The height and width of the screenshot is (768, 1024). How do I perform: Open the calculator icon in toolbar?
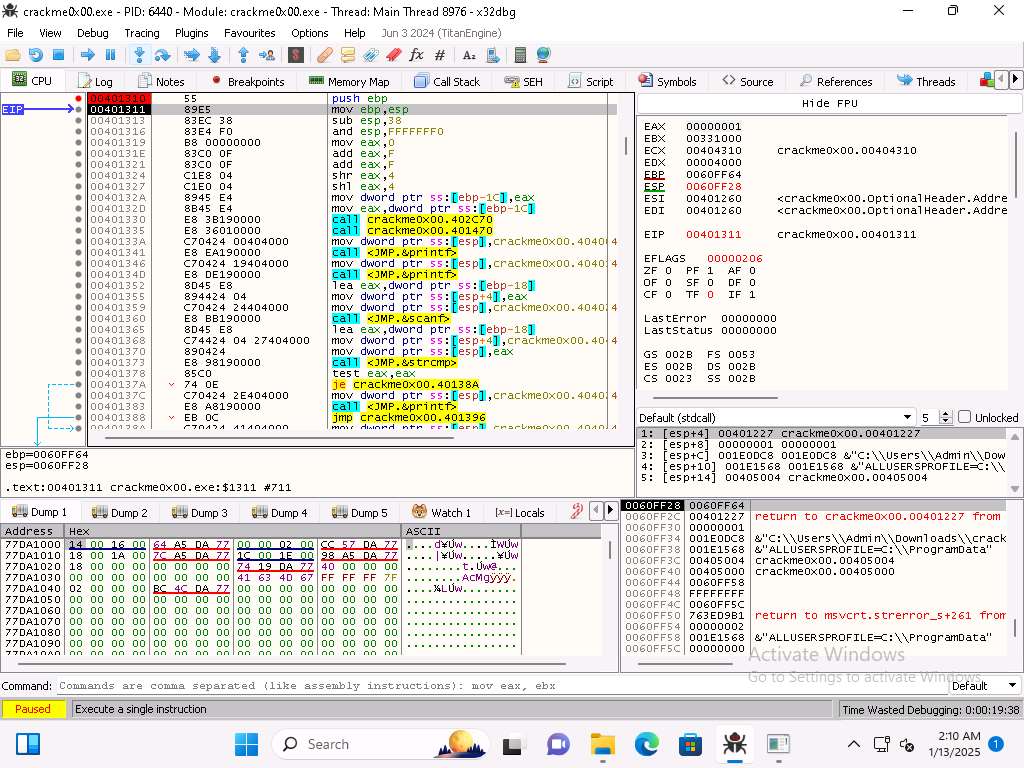520,55
